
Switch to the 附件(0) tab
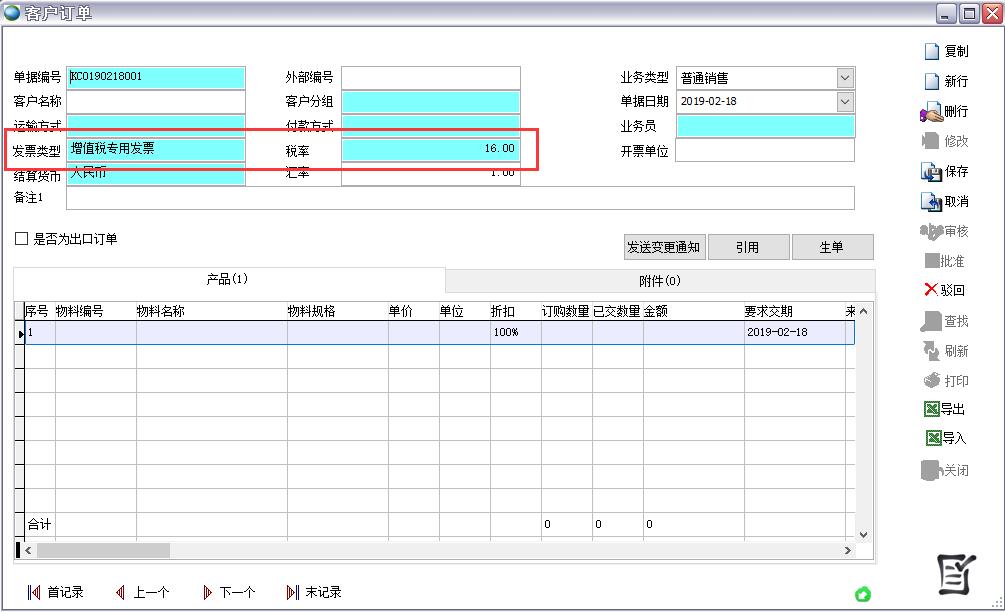click(x=659, y=281)
